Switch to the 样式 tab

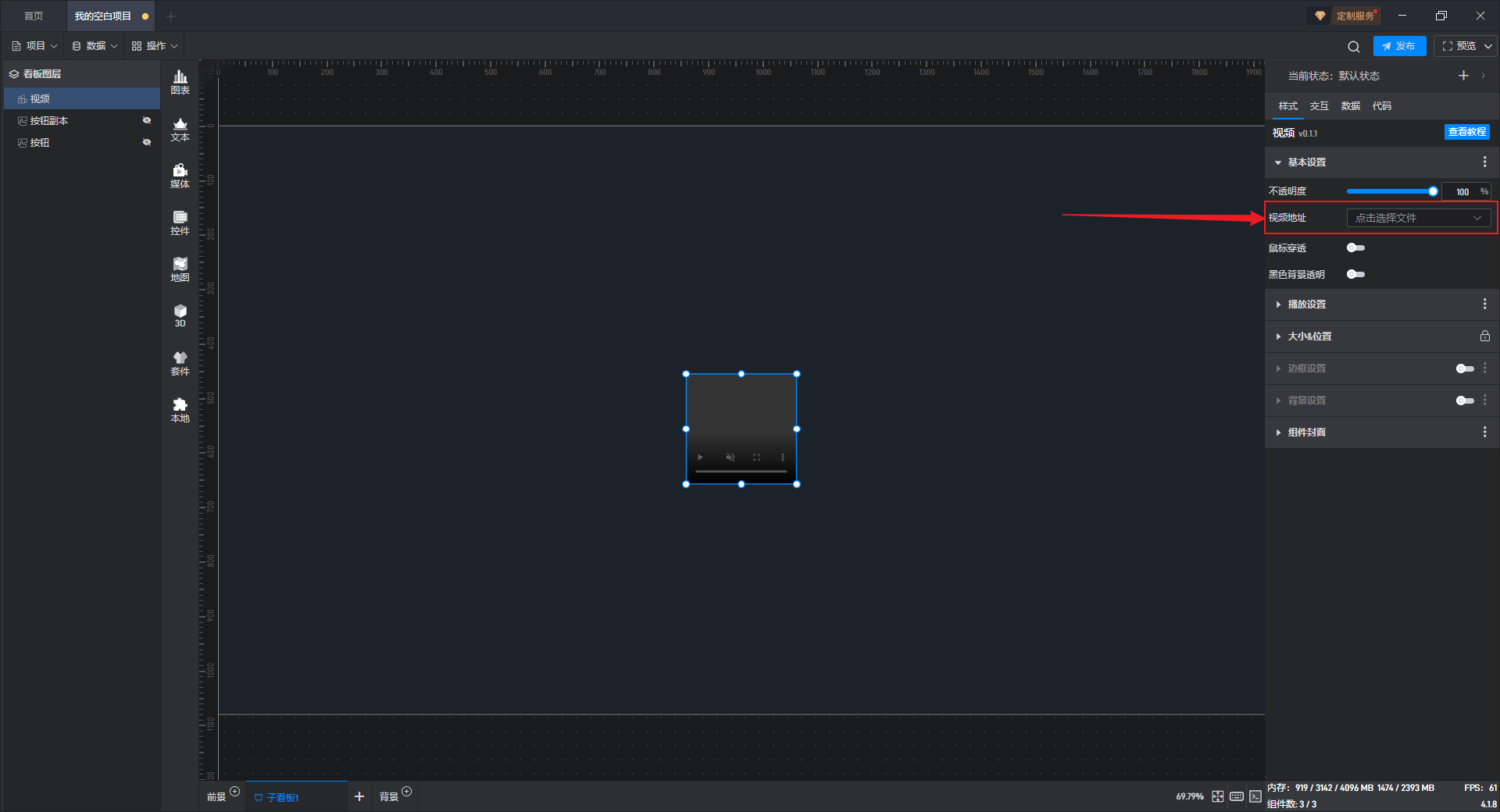coord(1287,106)
